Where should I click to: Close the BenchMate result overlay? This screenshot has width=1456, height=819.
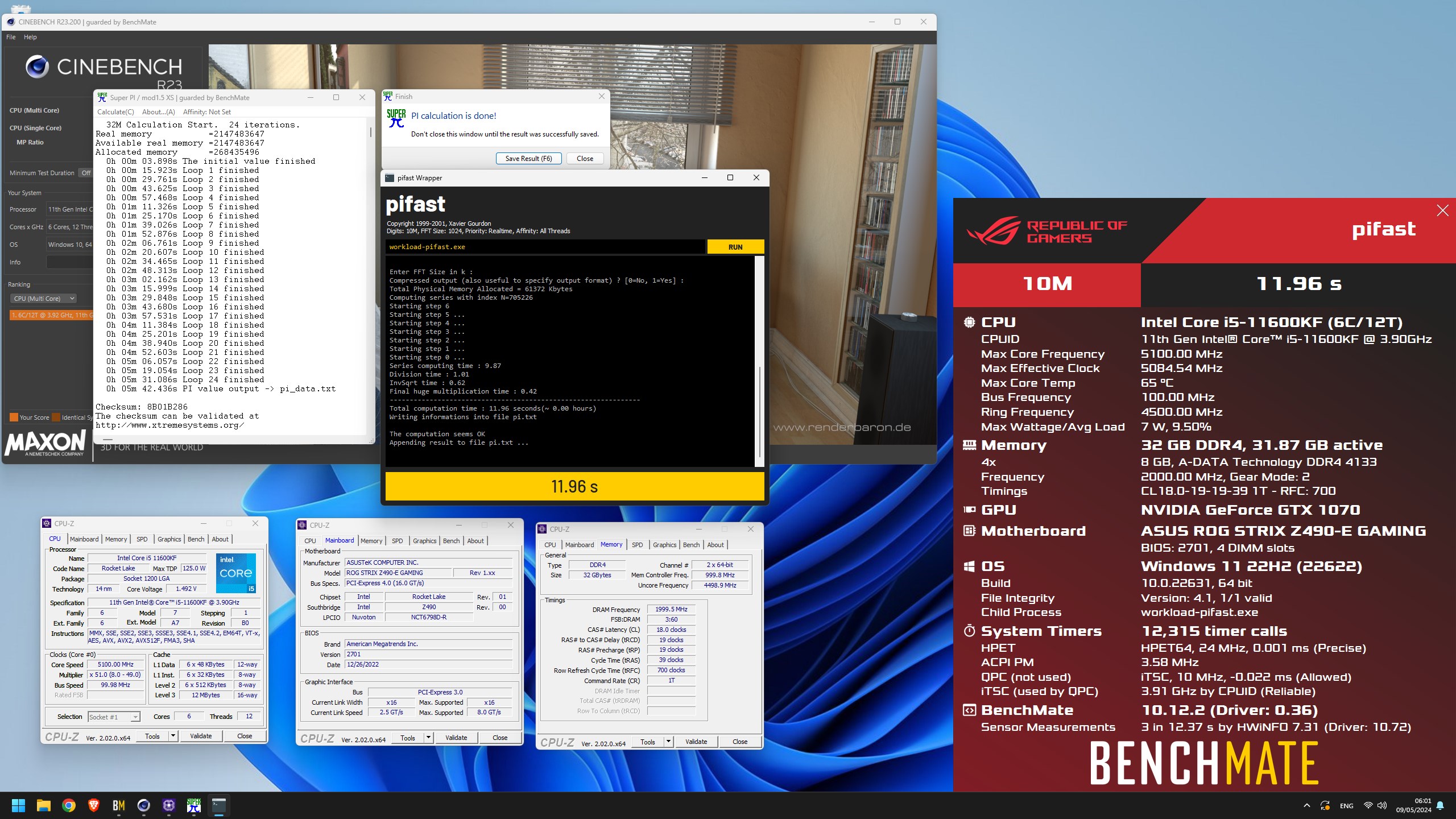point(1442,211)
